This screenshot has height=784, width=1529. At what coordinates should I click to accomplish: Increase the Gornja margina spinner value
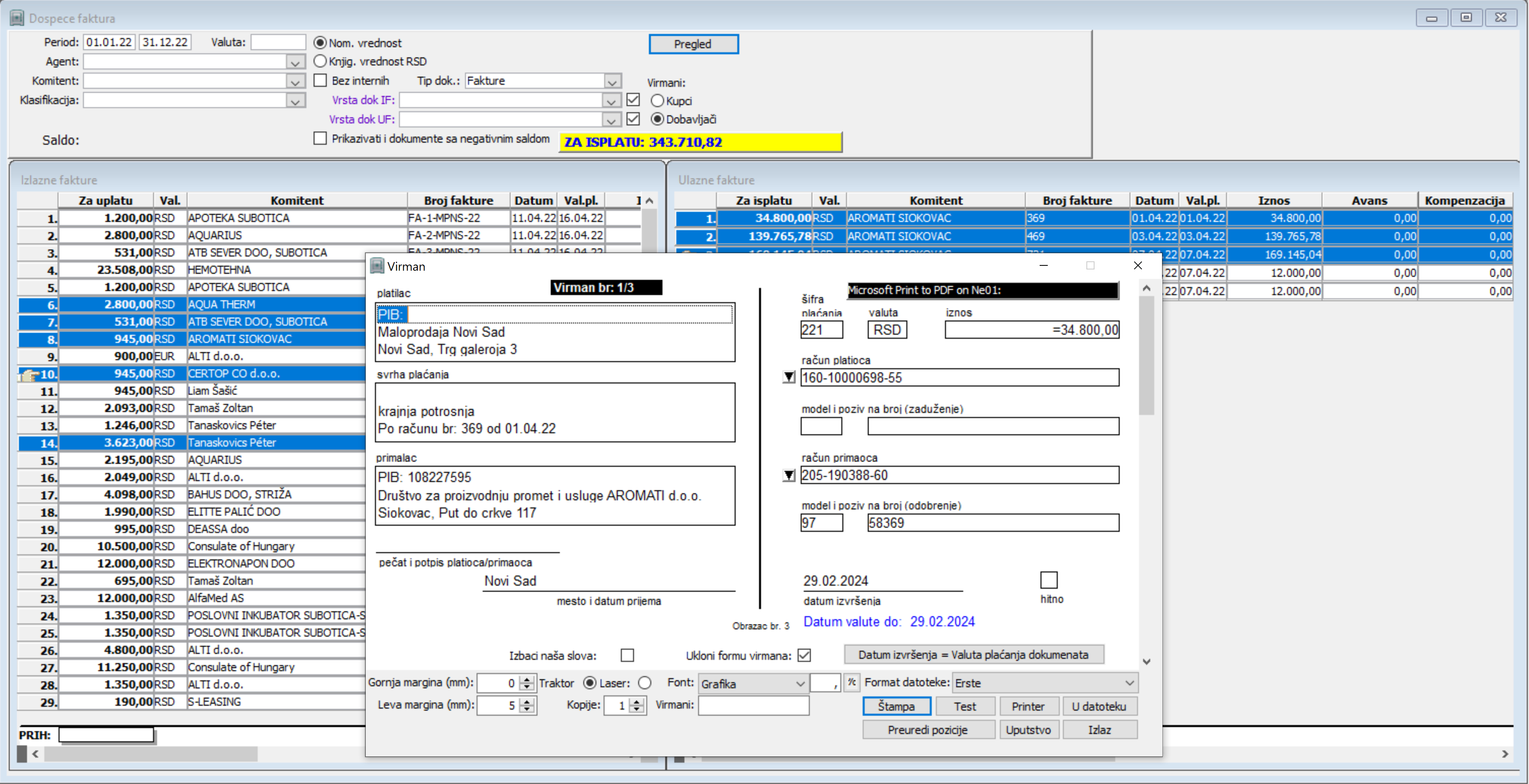tap(526, 679)
